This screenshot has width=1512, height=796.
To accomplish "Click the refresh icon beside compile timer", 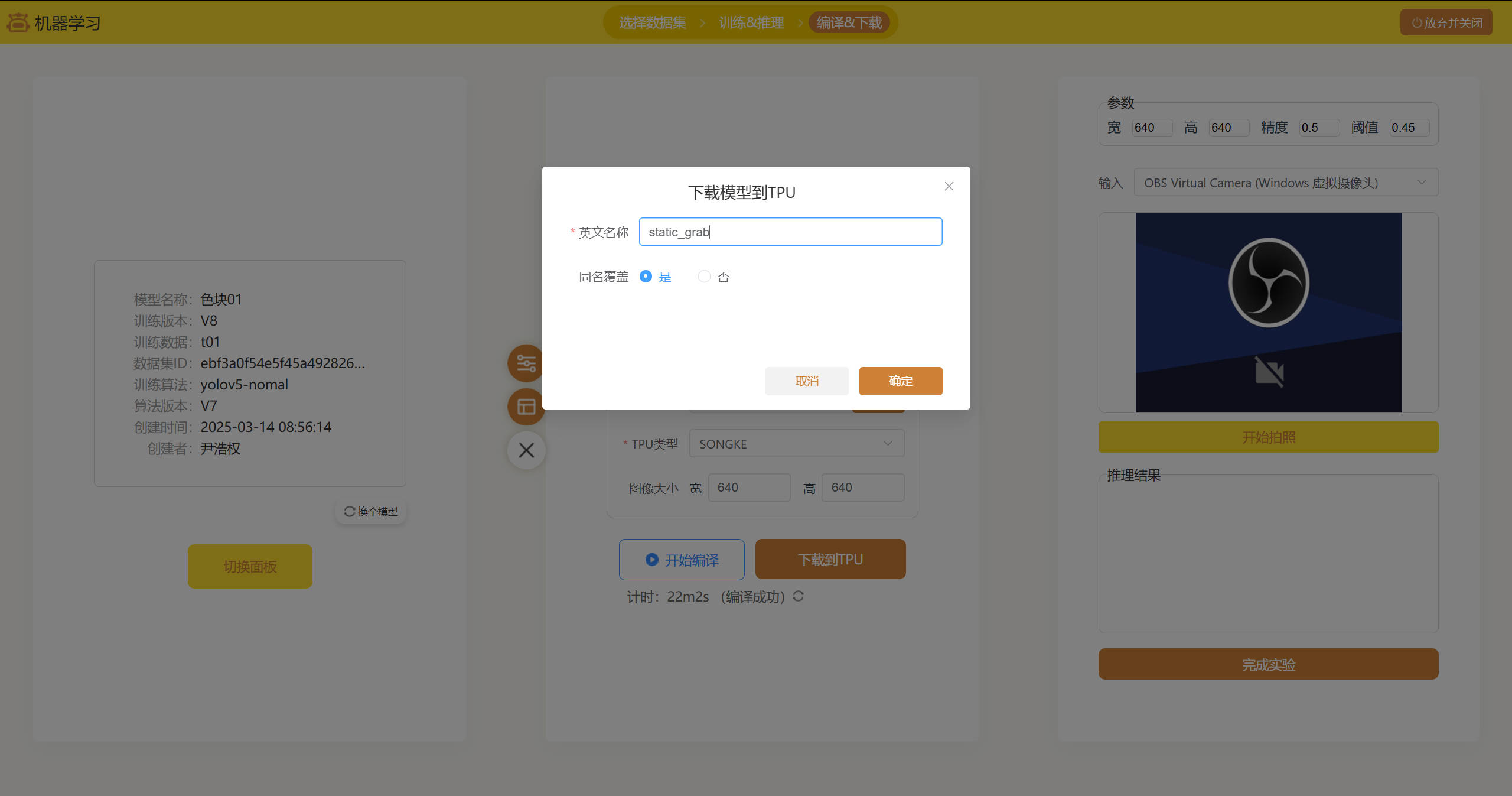I will (798, 596).
